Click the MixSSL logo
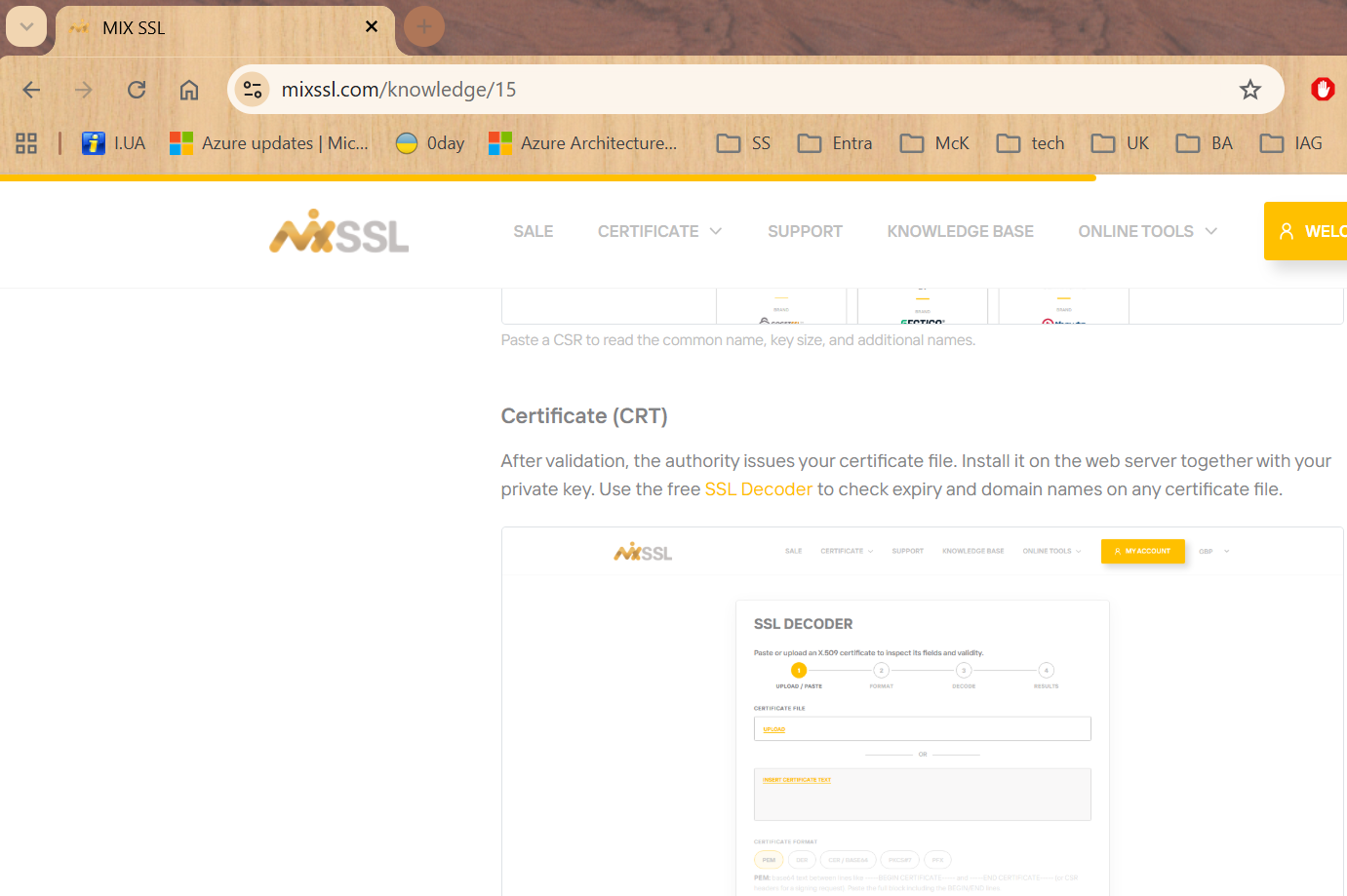1347x896 pixels. 338,232
